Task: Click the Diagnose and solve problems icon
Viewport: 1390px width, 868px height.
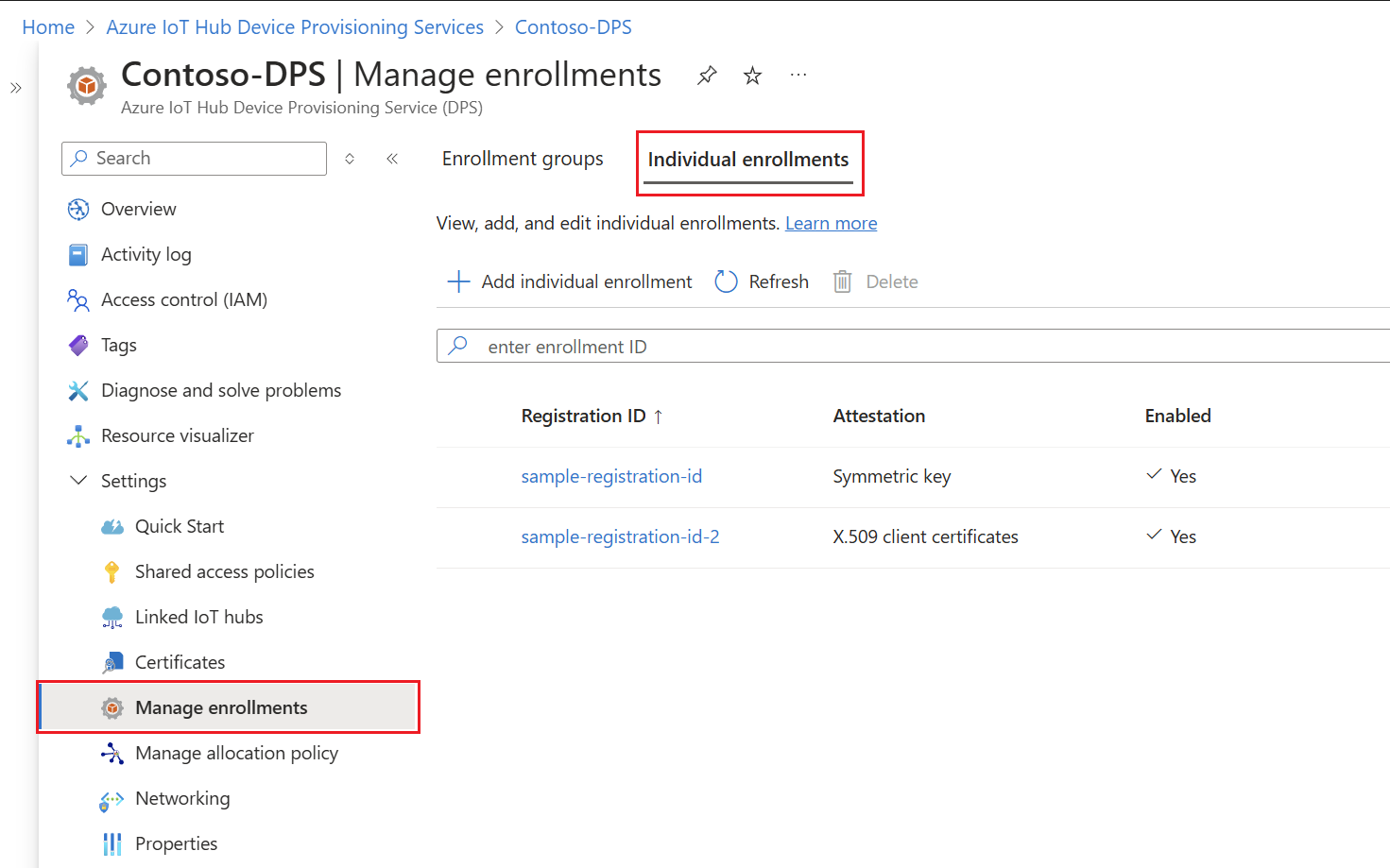Action: pyautogui.click(x=78, y=390)
